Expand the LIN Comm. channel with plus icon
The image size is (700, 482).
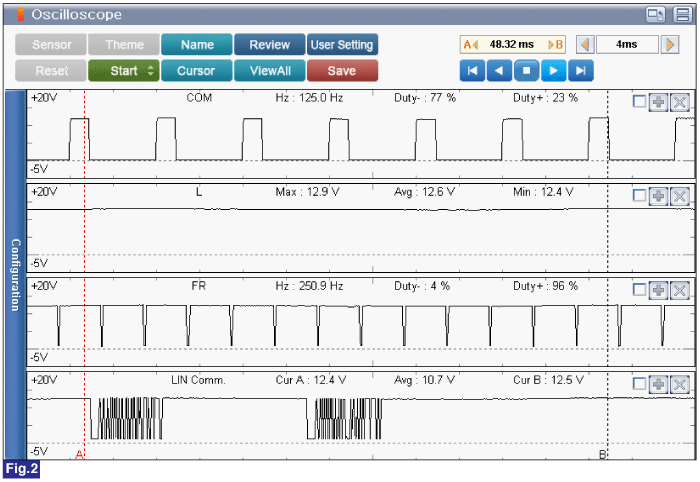658,384
